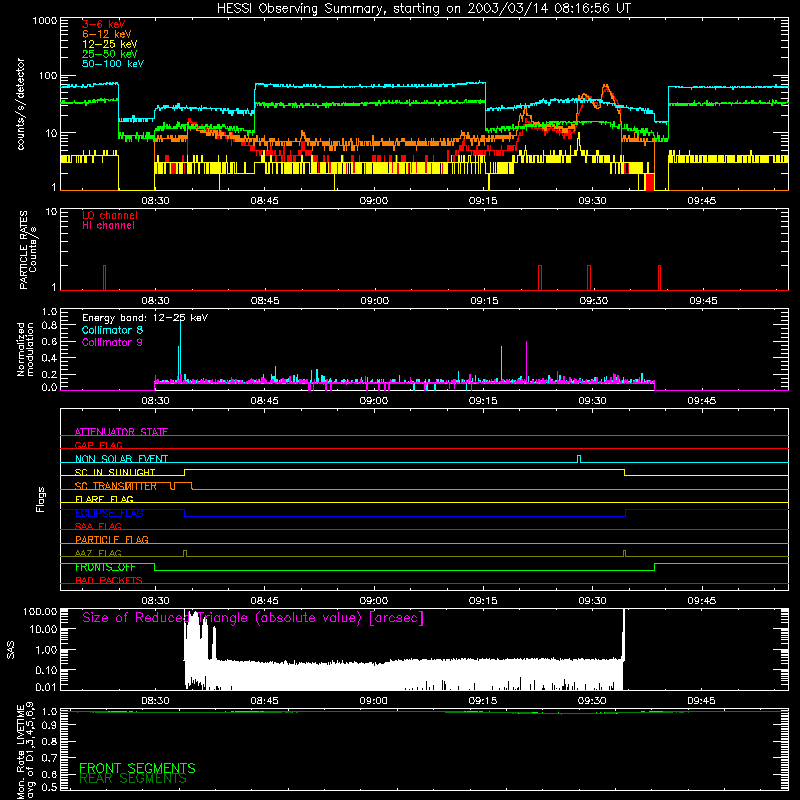
Task: Click the HESSI Observing Summary plot title
Action: coord(424,9)
